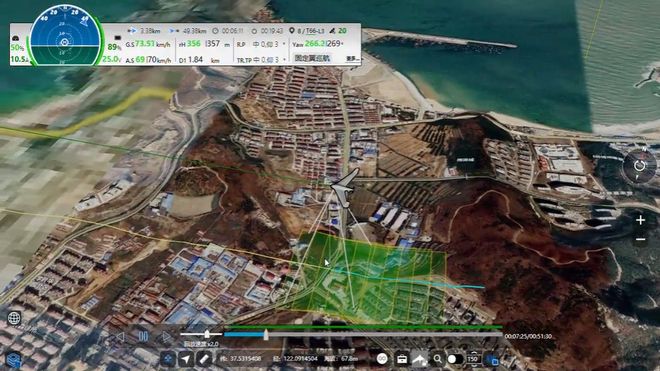The width and height of the screenshot is (660, 371).
Task: Adjust the playback speed x2.0 slider
Action: point(207,334)
